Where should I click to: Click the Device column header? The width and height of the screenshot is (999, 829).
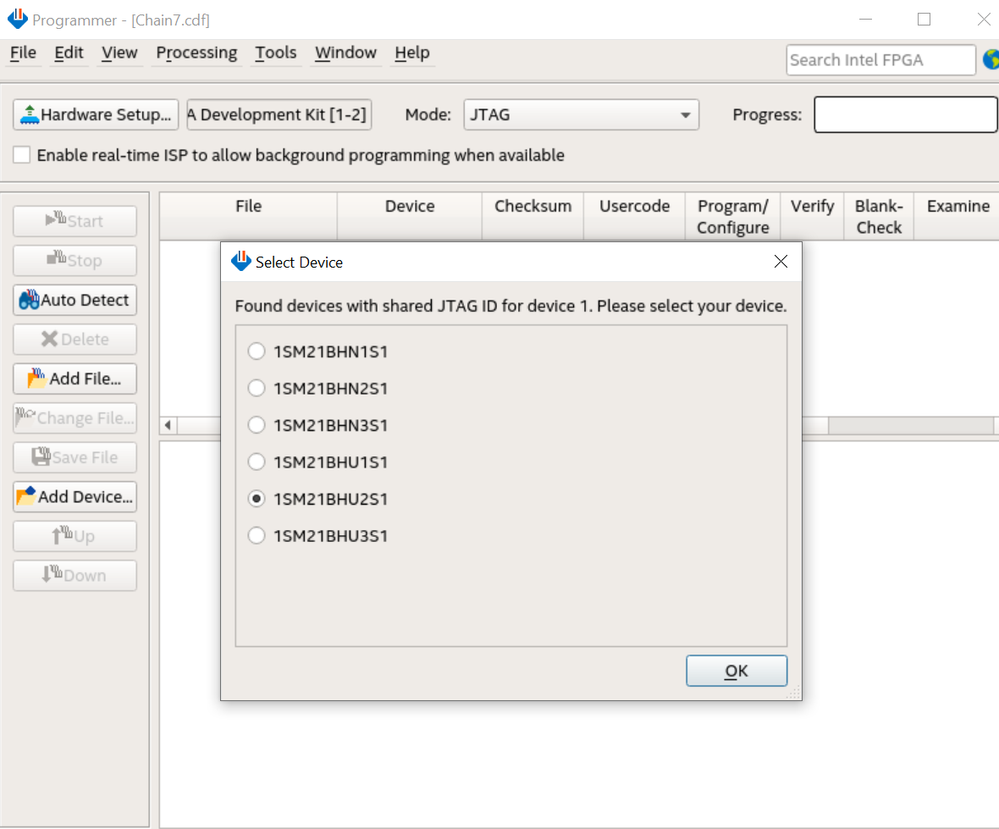coord(410,217)
